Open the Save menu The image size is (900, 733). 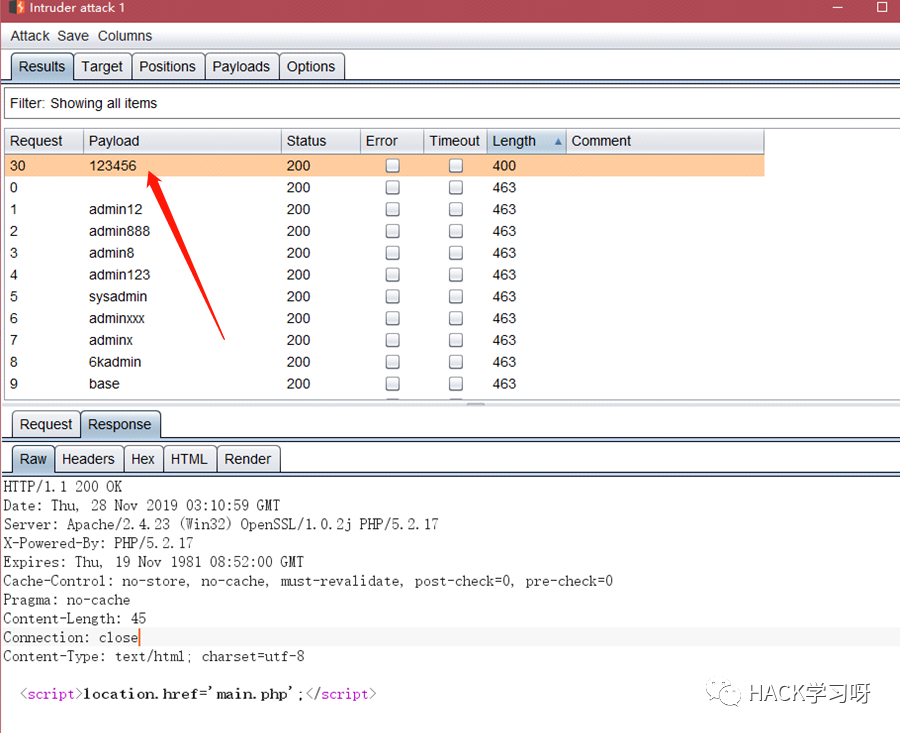(x=73, y=36)
